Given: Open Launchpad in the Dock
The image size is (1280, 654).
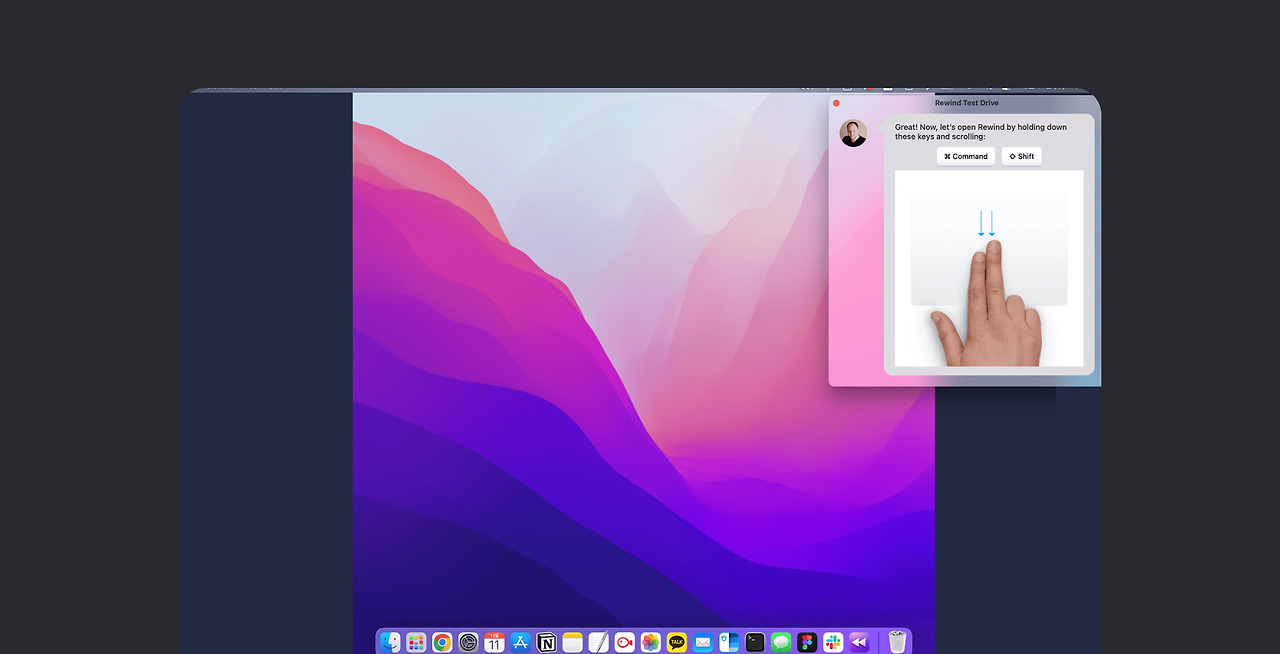Looking at the screenshot, I should click(x=416, y=642).
